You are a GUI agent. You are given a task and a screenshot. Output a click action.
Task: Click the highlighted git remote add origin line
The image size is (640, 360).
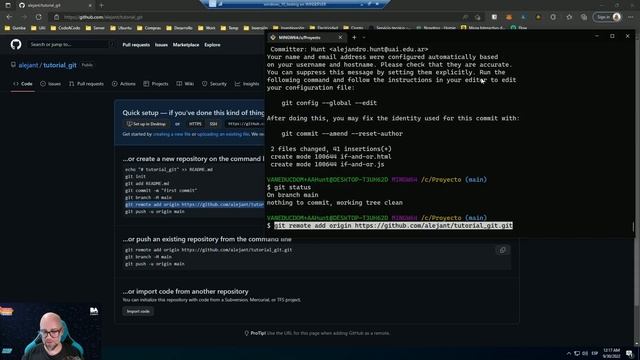[x=195, y=204]
